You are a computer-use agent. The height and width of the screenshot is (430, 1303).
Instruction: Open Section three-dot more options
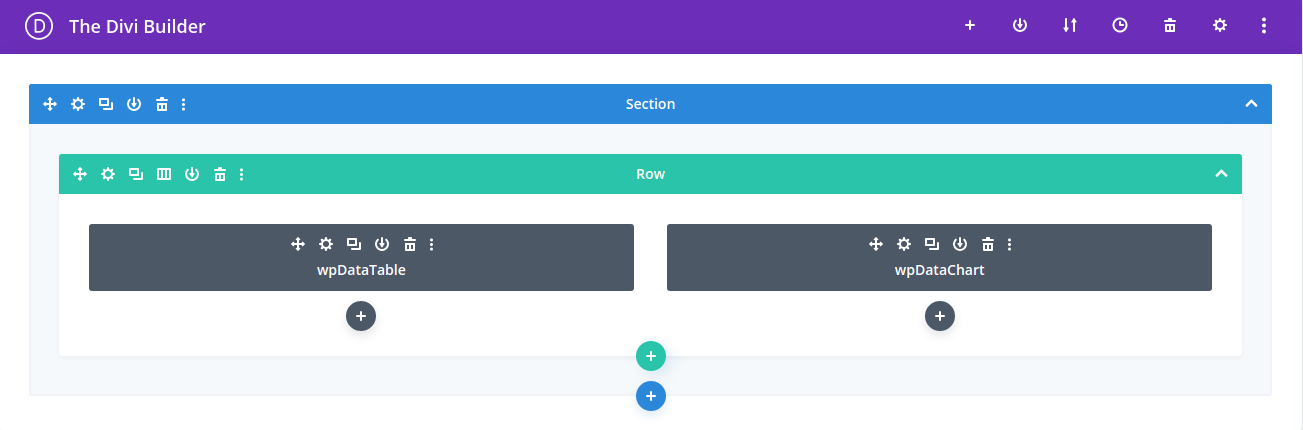[x=184, y=104]
